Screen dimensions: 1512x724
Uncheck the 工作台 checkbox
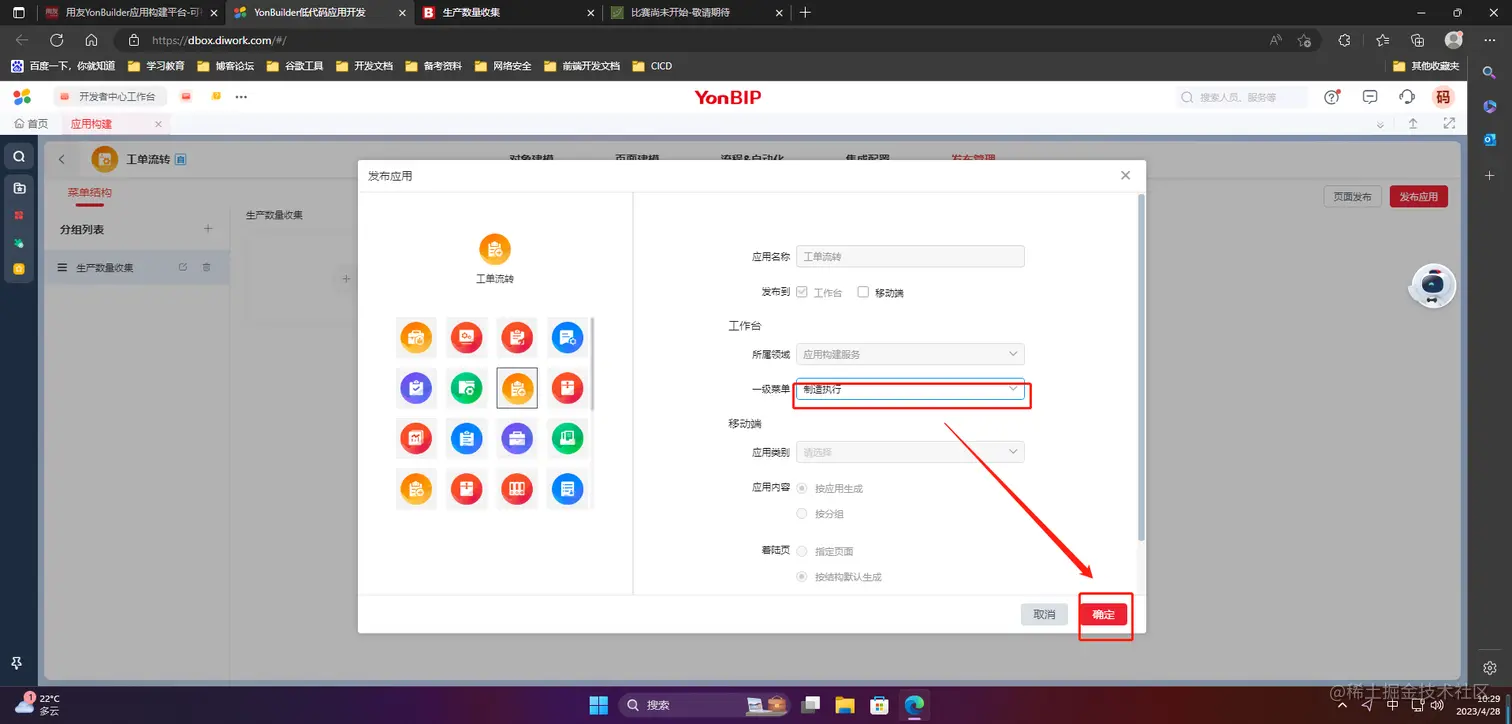(801, 291)
